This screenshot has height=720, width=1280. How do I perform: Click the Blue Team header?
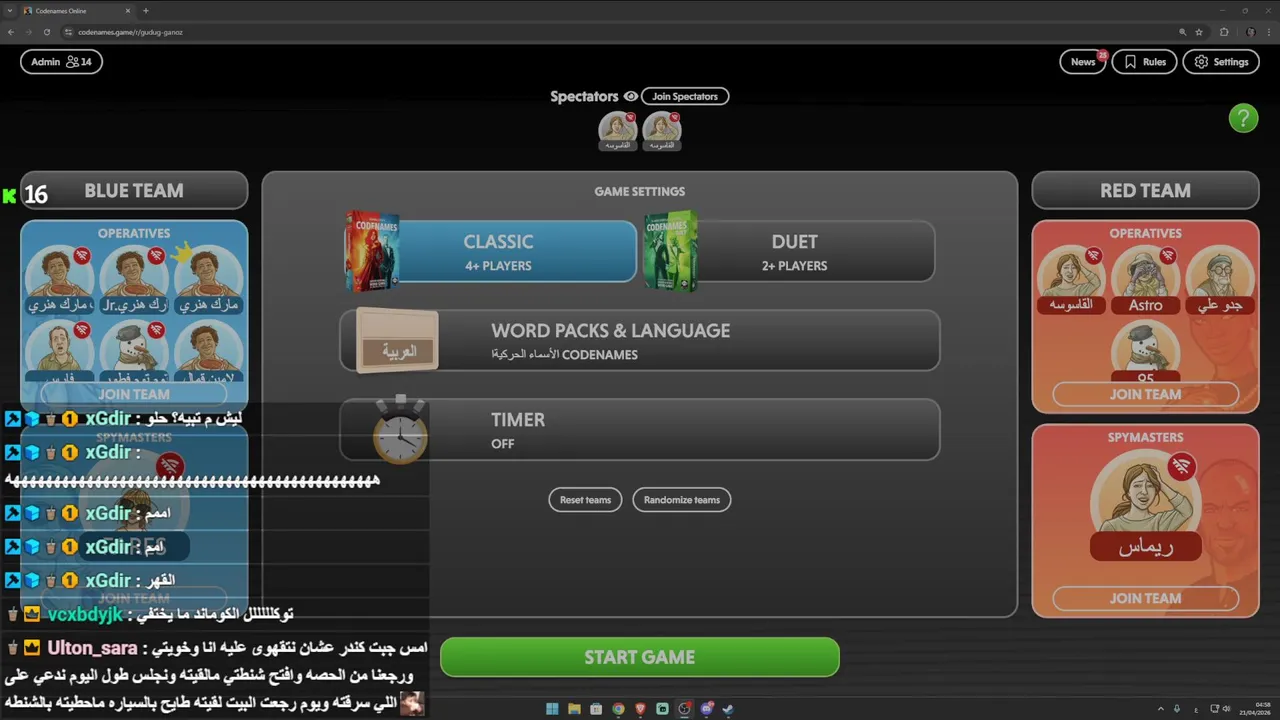pos(134,190)
